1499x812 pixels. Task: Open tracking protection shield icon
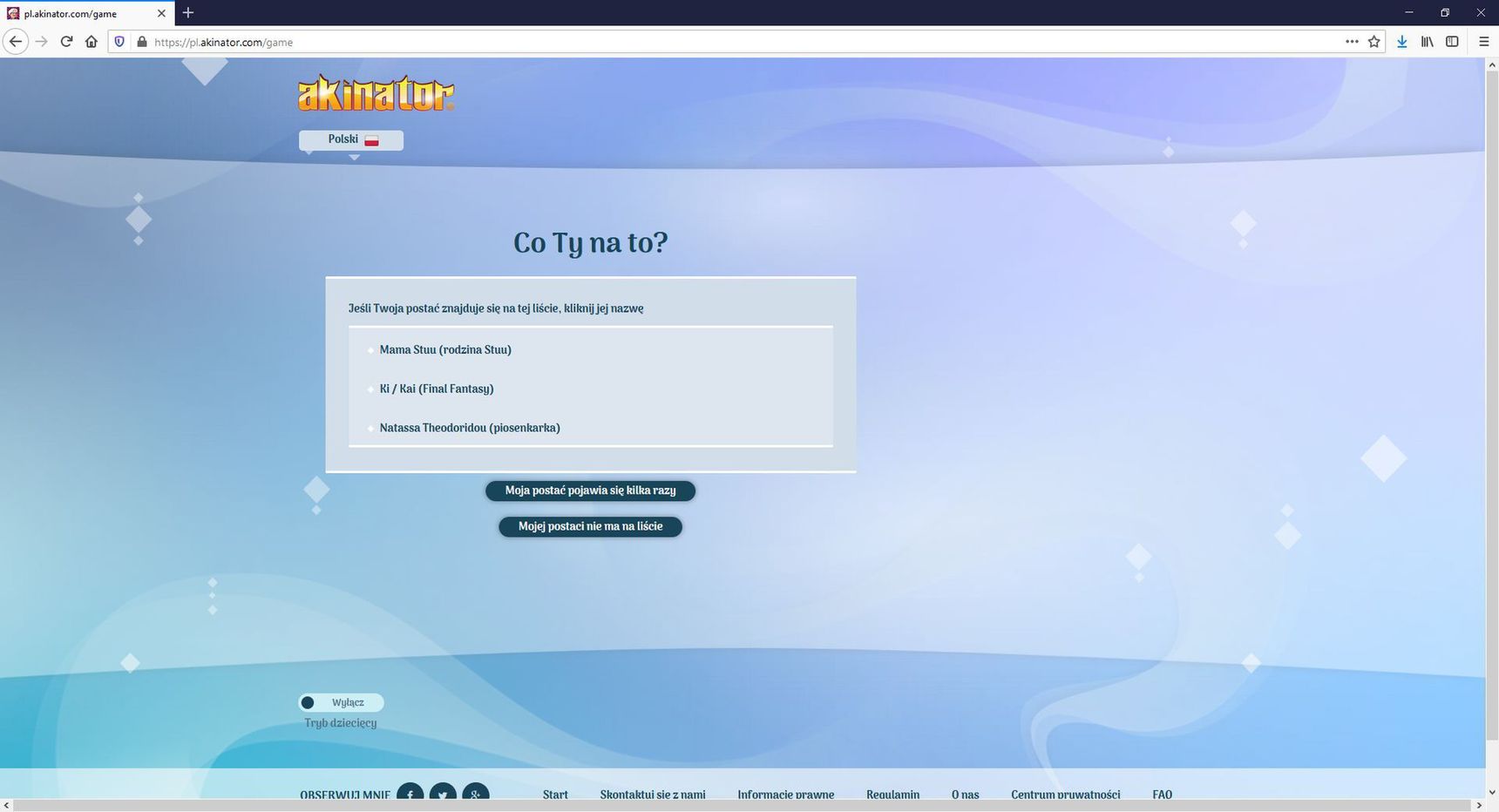120,42
